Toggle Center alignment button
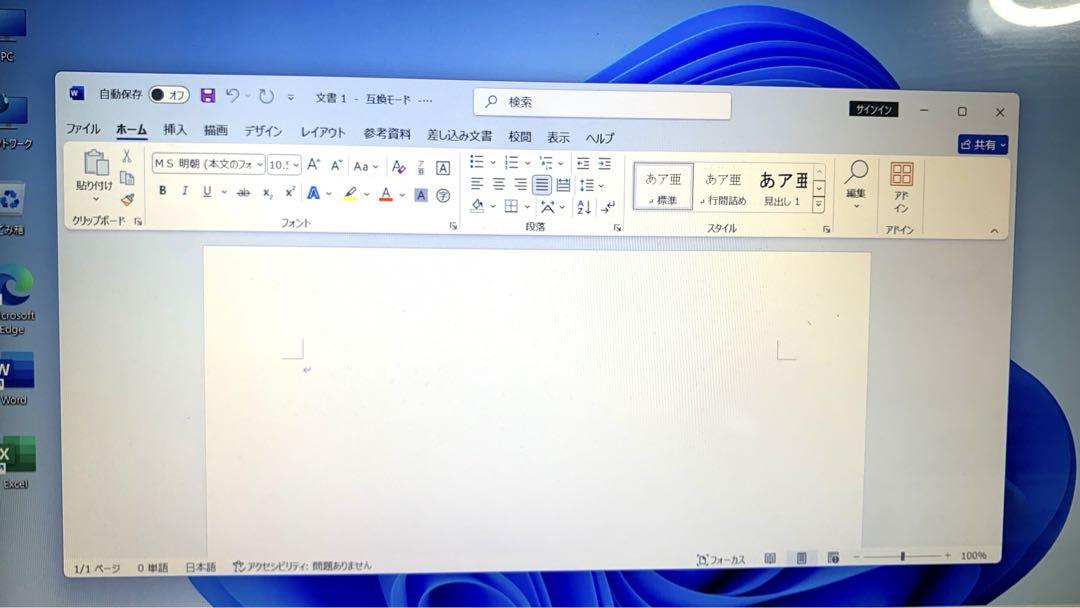Viewport: 1080px width, 608px height. (499, 184)
